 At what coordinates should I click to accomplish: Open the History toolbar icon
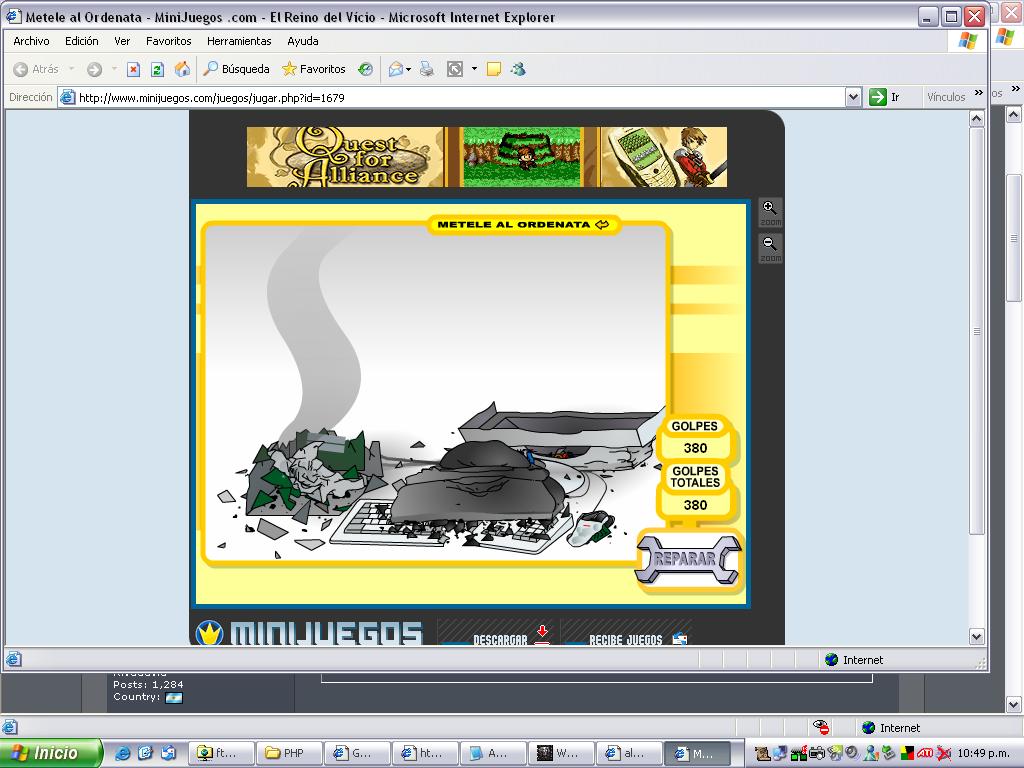366,69
